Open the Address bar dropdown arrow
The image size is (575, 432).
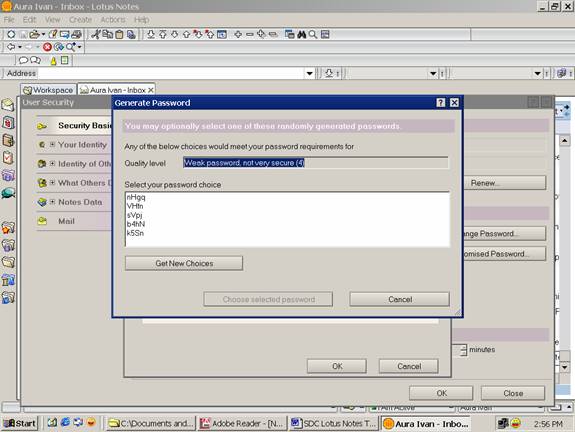tap(310, 73)
